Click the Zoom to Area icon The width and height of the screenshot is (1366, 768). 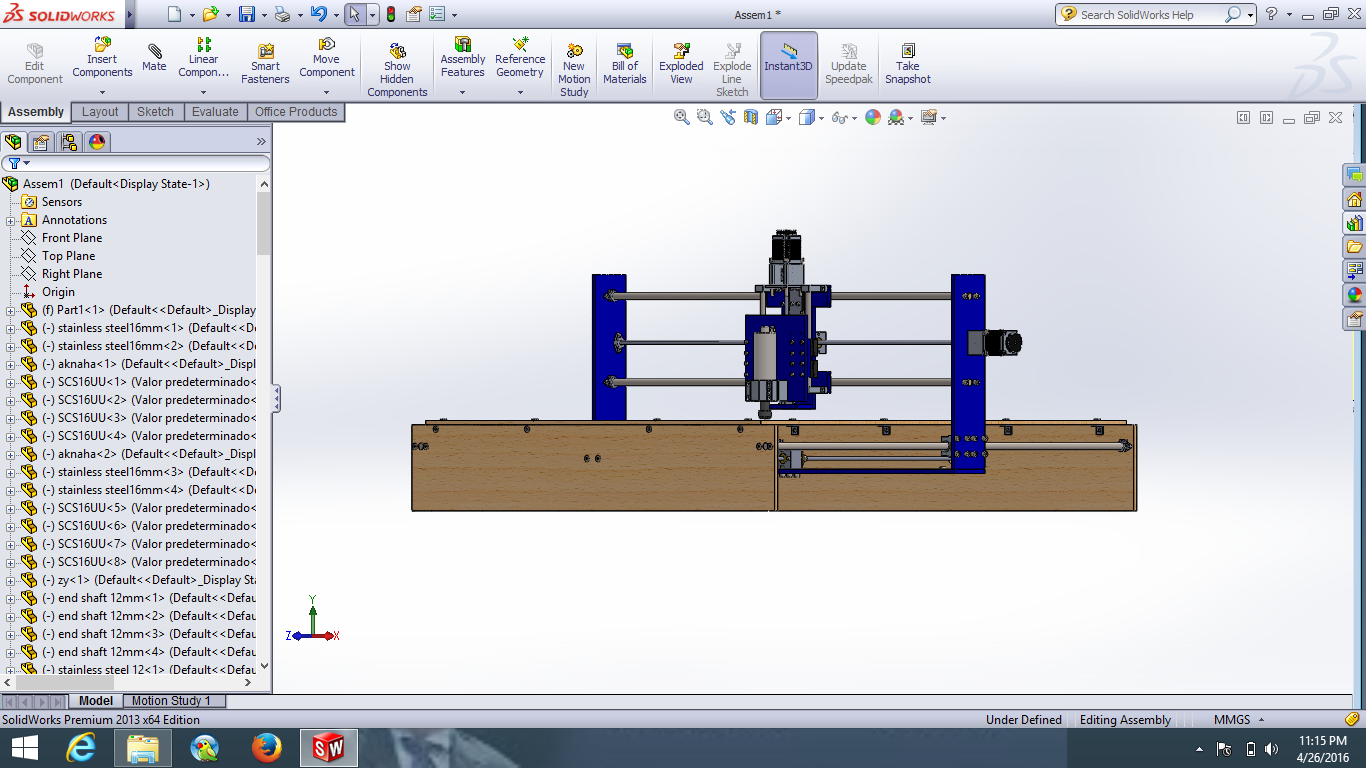click(704, 117)
